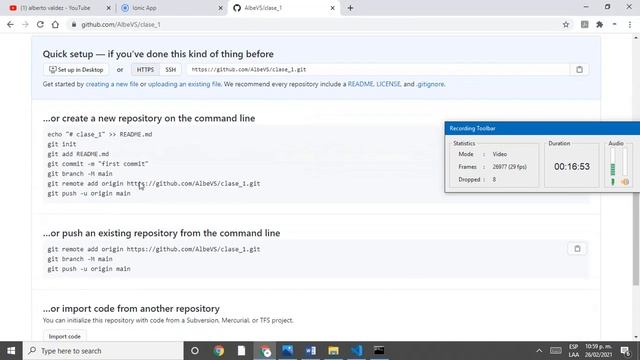640x360 pixels.
Task: Show hidden system tray icons
Action: point(539,351)
